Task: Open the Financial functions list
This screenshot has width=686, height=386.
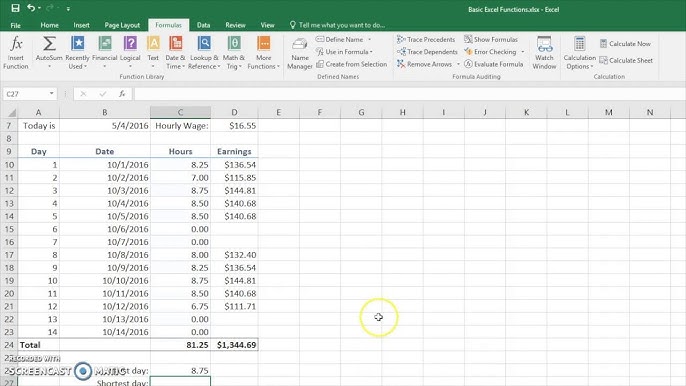Action: point(105,53)
